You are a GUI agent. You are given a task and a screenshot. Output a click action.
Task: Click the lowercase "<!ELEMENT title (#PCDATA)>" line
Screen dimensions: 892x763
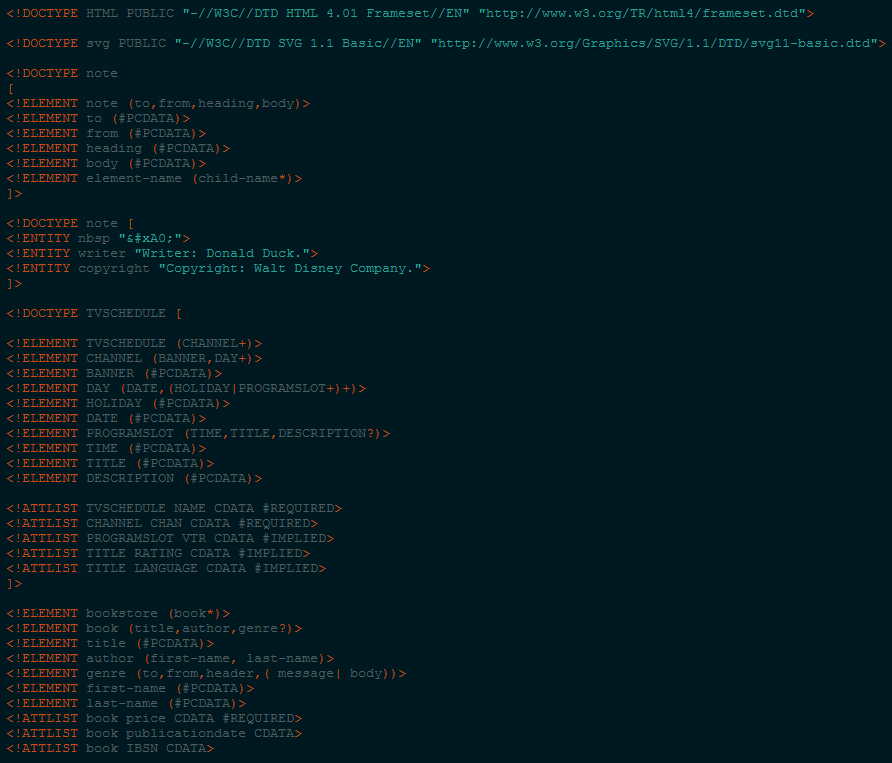pos(110,644)
